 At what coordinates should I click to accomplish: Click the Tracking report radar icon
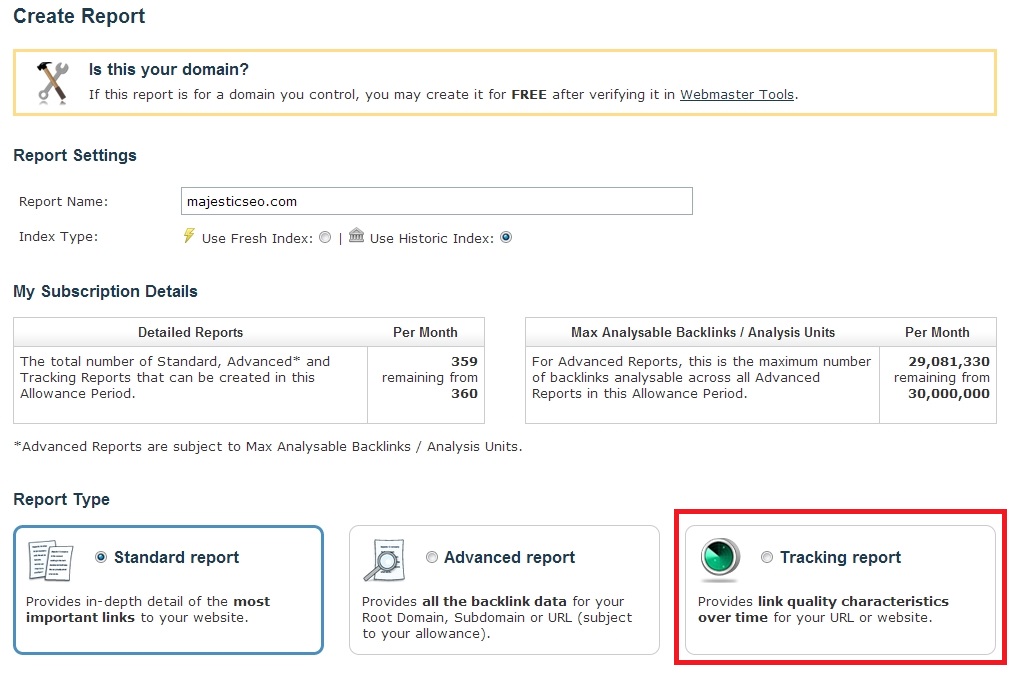pos(720,558)
